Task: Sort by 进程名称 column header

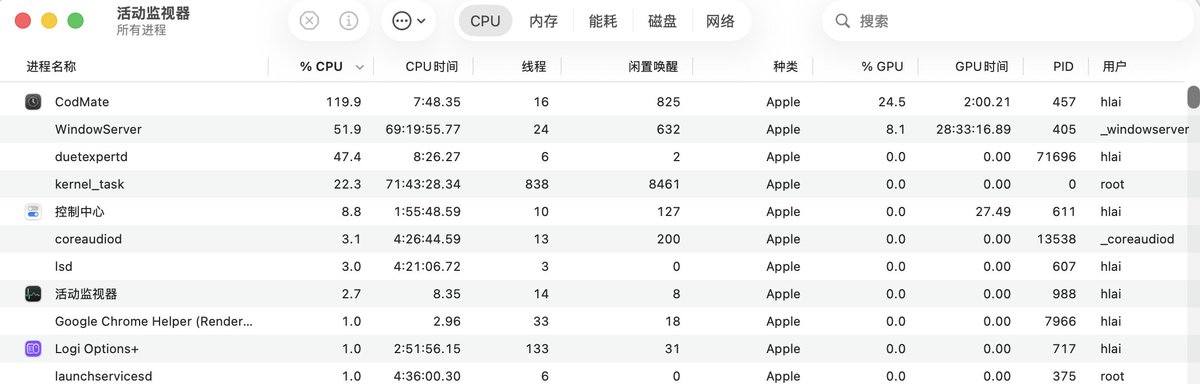Action: coord(51,67)
